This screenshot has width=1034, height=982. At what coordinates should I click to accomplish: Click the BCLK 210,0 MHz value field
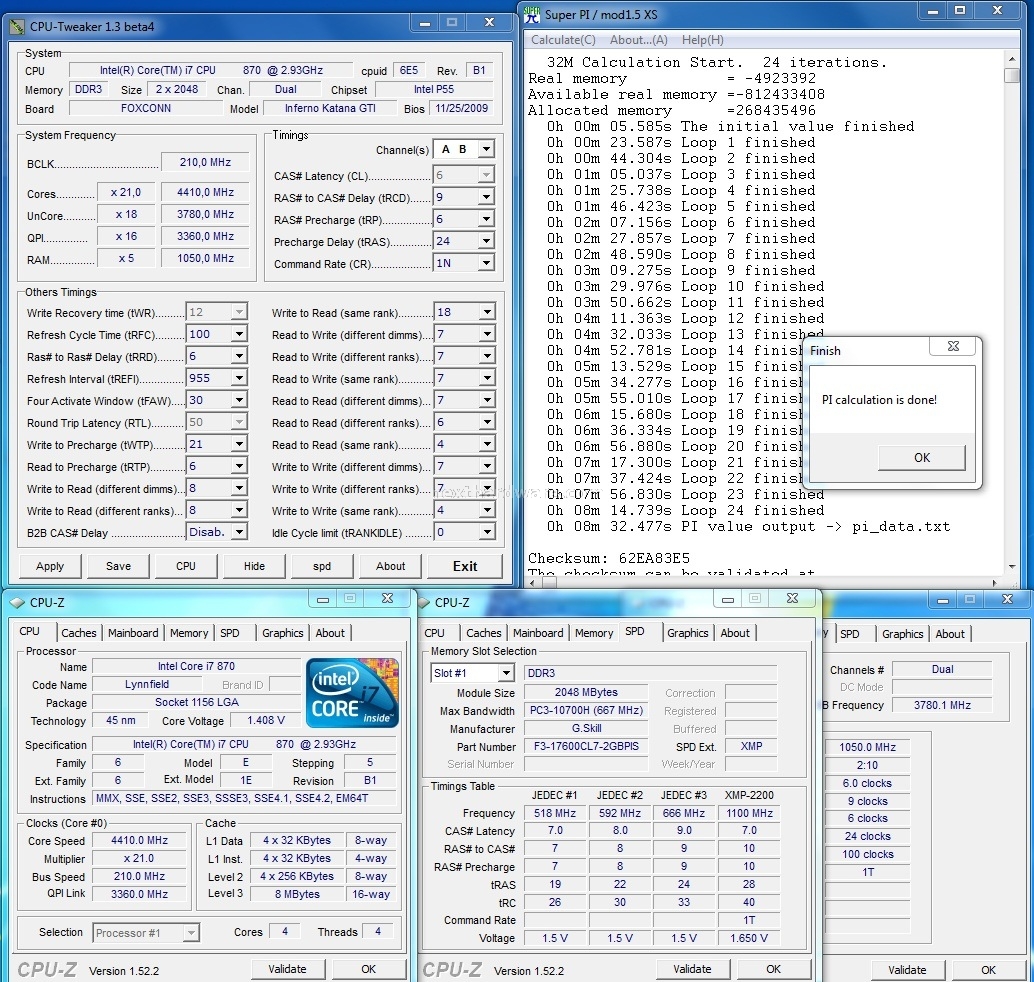(x=205, y=162)
